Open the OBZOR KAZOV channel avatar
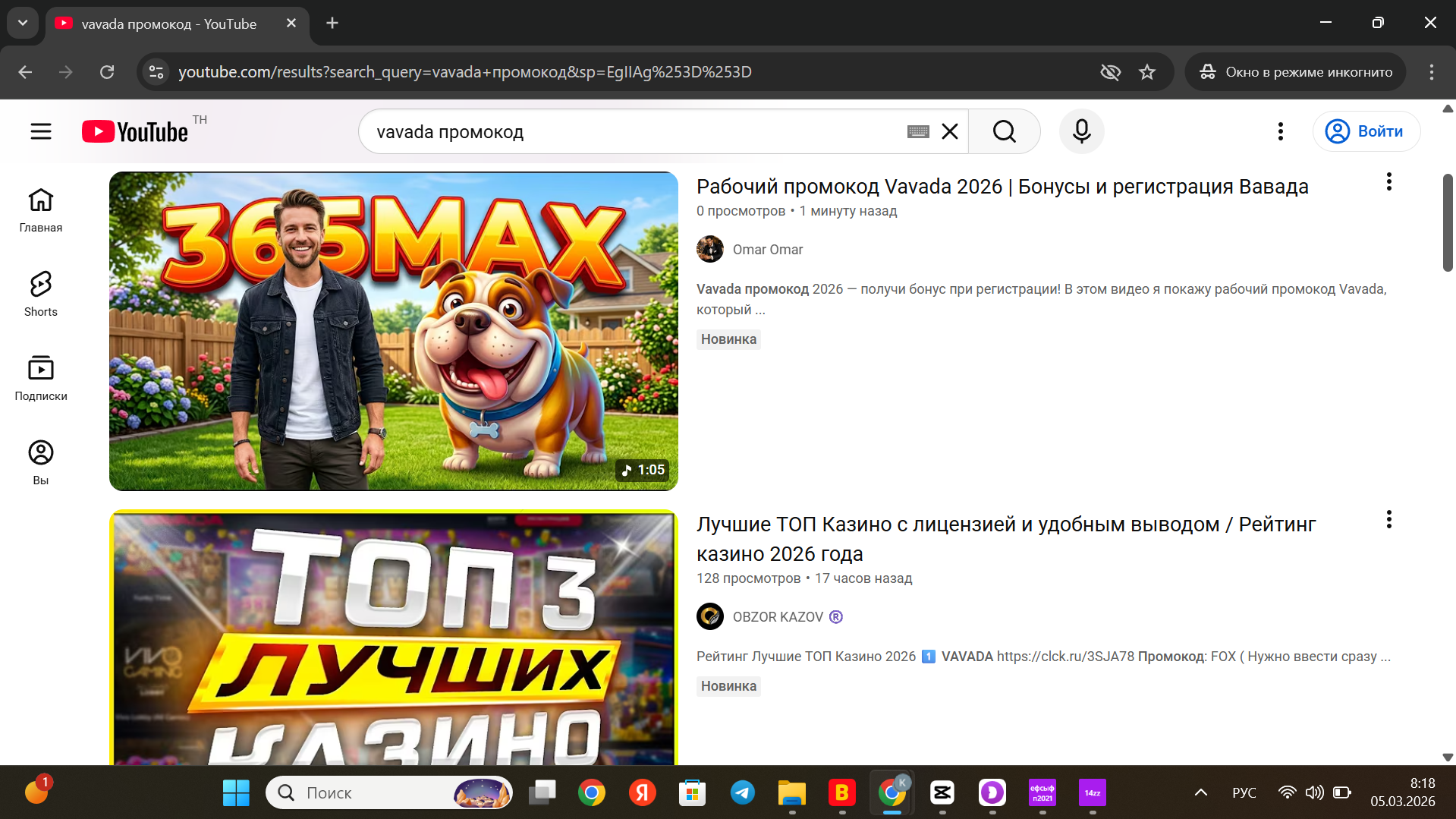This screenshot has height=819, width=1456. click(x=710, y=616)
